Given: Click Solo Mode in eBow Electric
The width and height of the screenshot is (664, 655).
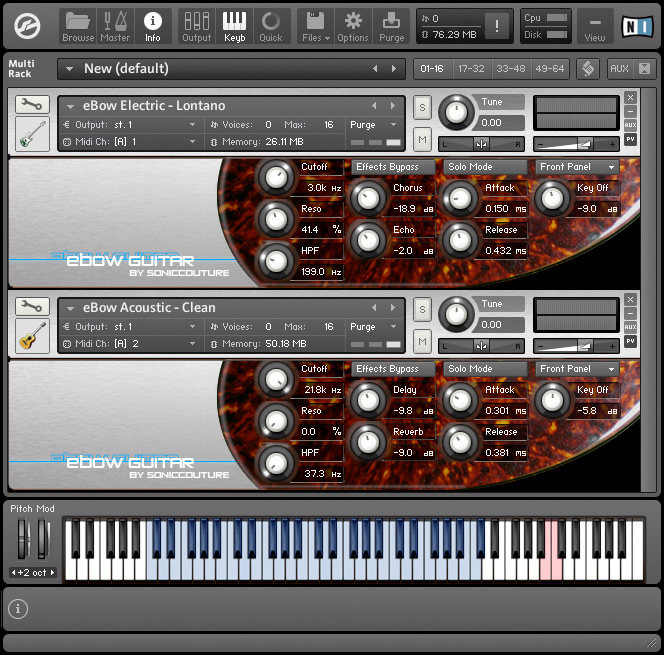Looking at the screenshot, I should coord(485,167).
